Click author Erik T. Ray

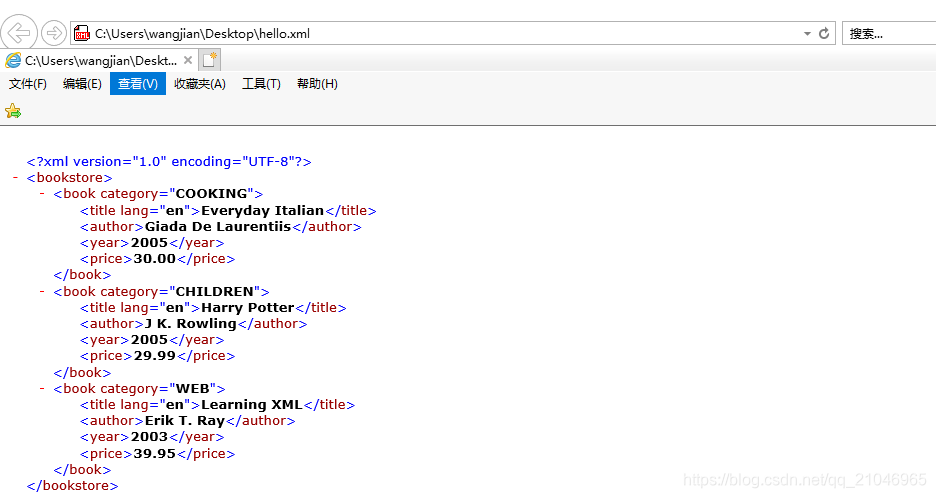(x=185, y=421)
